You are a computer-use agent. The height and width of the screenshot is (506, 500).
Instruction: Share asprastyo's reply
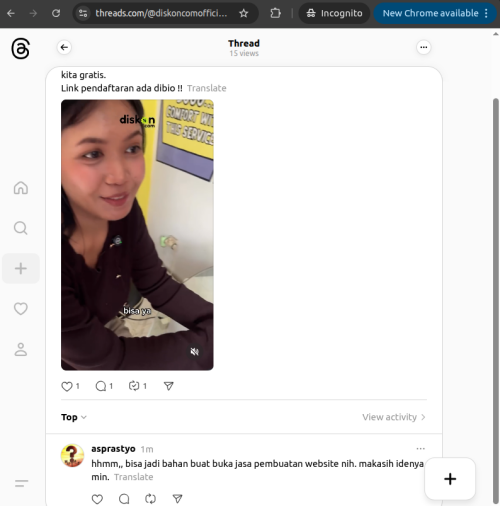click(178, 499)
